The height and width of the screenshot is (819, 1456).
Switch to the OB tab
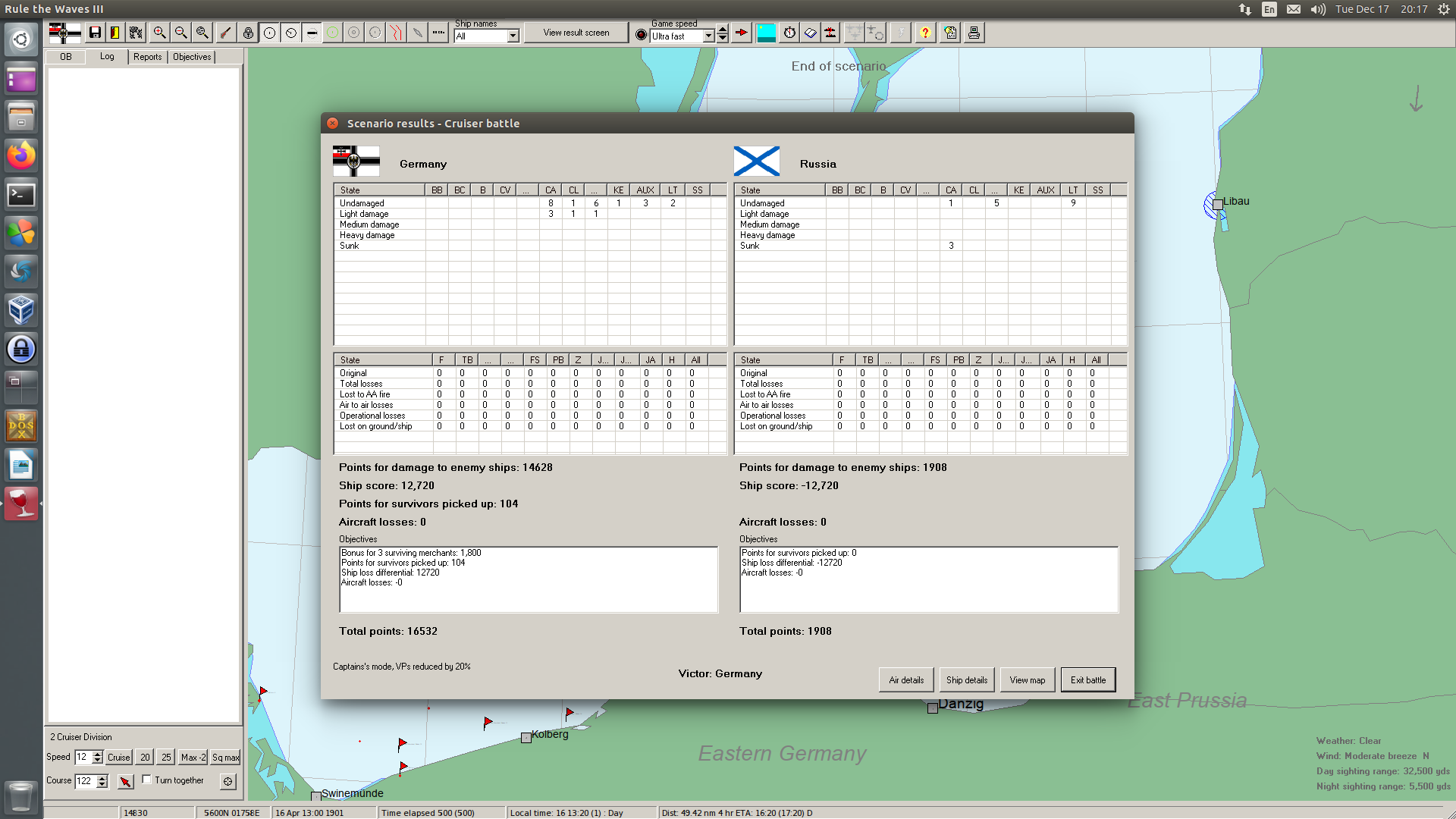(x=66, y=57)
